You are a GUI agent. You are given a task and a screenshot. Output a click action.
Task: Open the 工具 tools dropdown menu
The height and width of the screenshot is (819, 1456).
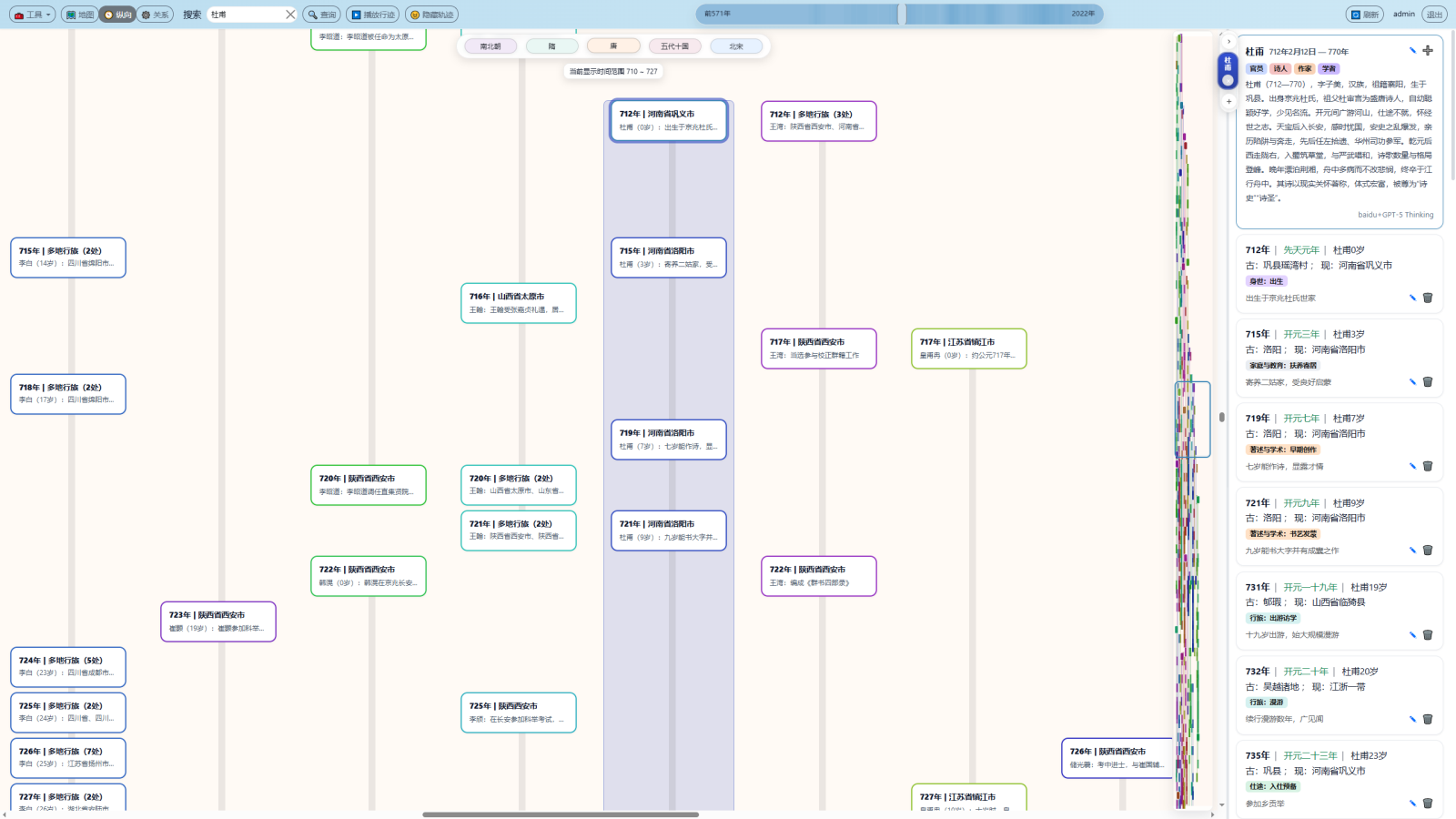pyautogui.click(x=32, y=15)
